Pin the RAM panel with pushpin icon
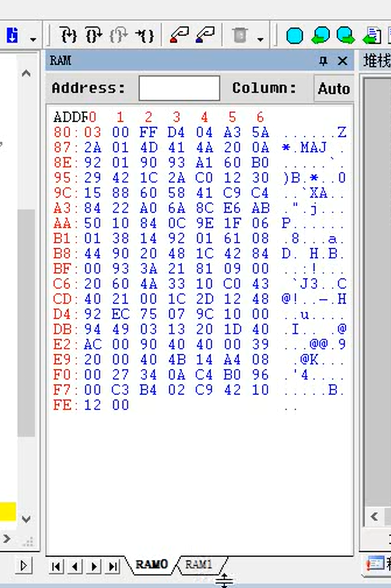Viewport: 391px width, 588px height. (323, 60)
